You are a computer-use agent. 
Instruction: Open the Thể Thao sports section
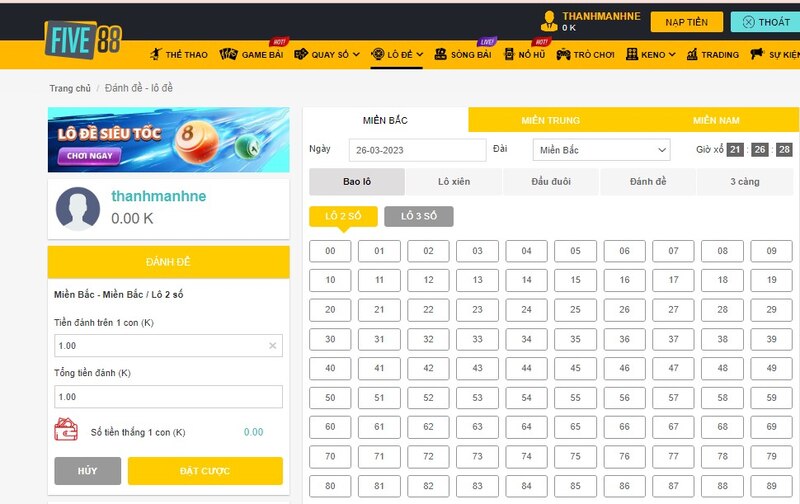pos(179,55)
